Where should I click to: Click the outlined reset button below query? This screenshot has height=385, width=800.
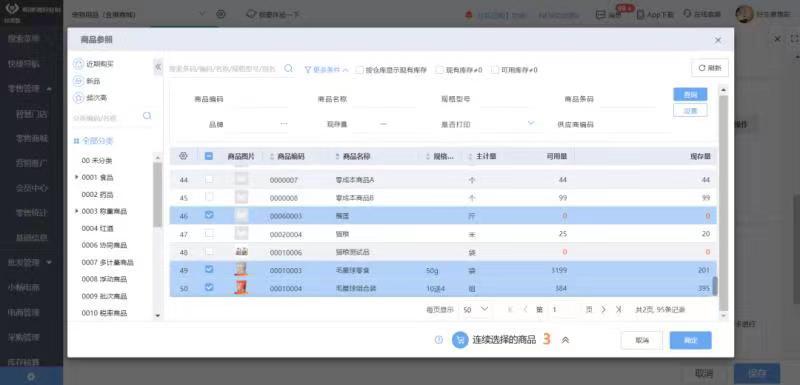pyautogui.click(x=690, y=110)
